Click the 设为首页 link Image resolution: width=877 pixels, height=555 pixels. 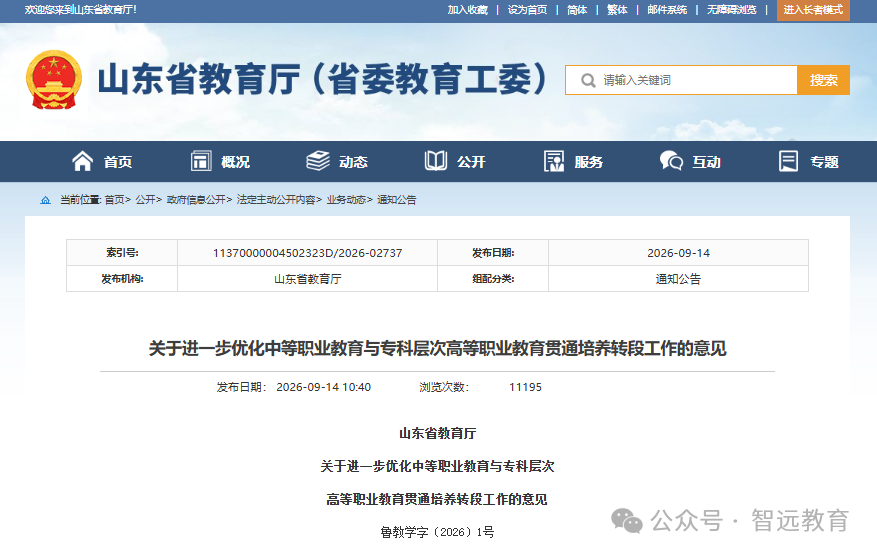[x=527, y=10]
